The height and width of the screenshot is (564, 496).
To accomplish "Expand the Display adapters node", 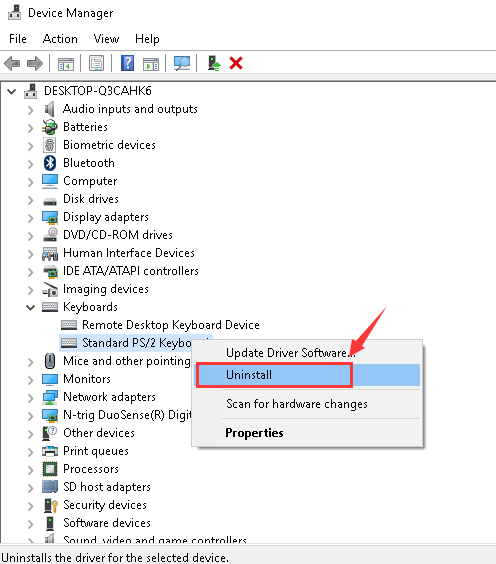I will 31,217.
